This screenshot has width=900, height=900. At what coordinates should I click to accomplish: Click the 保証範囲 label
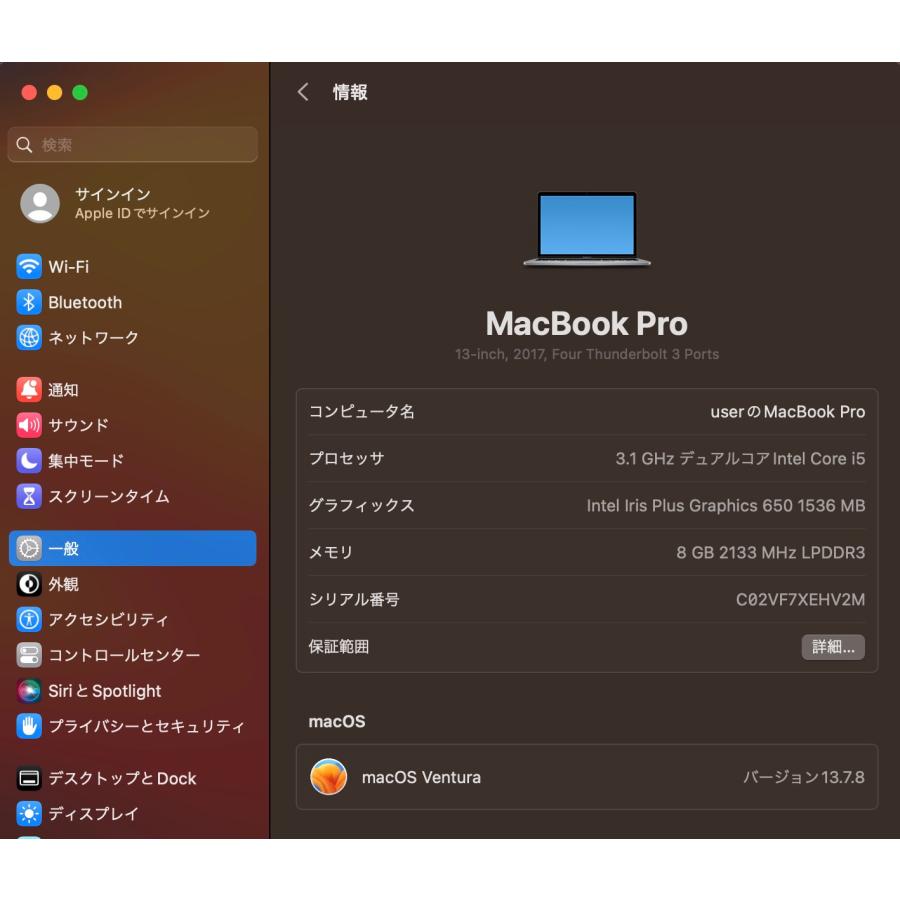tap(339, 647)
